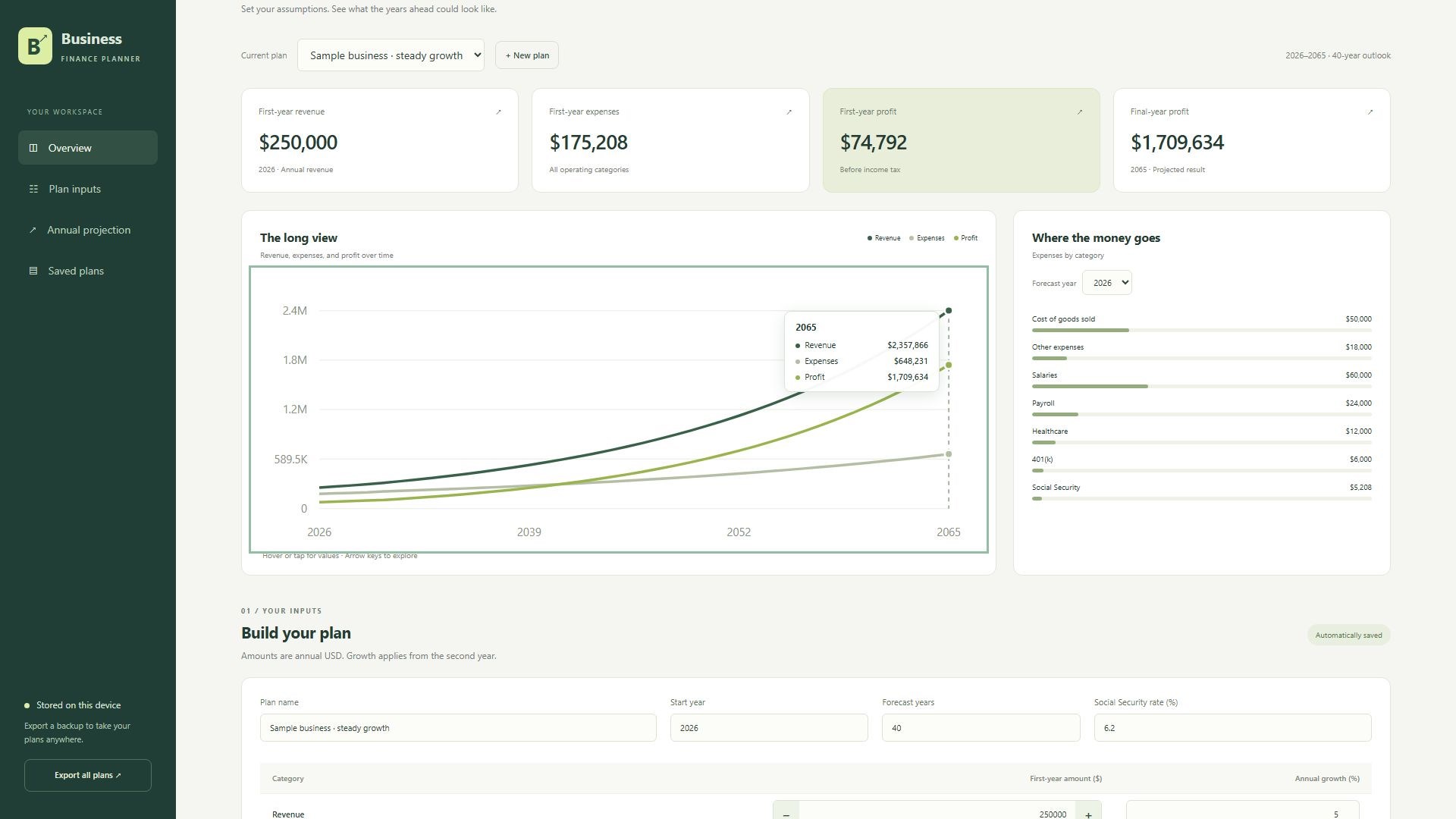The height and width of the screenshot is (819, 1456).
Task: Open Saved plans list
Action: point(88,271)
